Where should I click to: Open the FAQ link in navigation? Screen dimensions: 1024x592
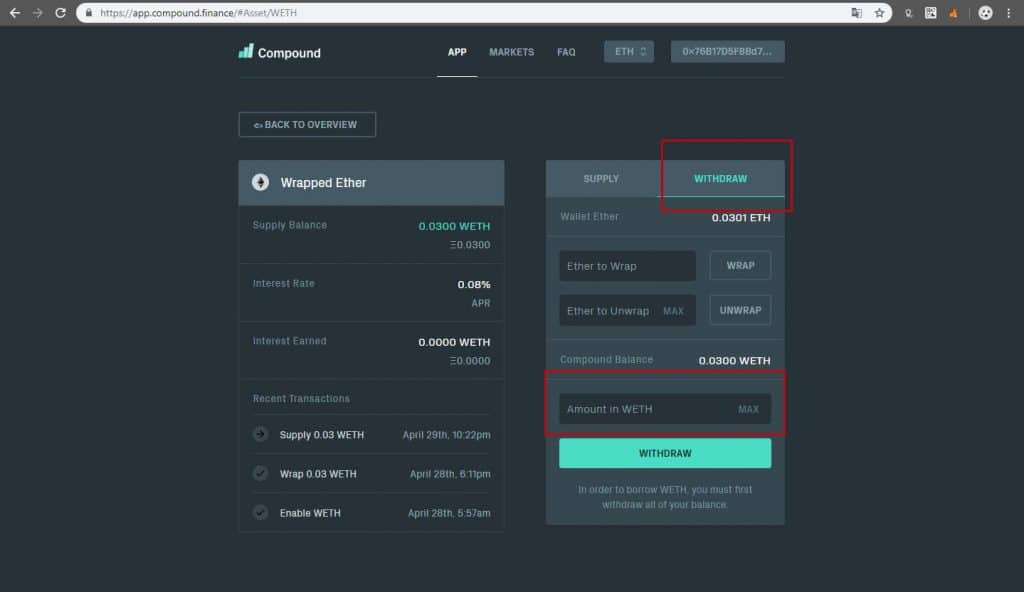[x=566, y=52]
